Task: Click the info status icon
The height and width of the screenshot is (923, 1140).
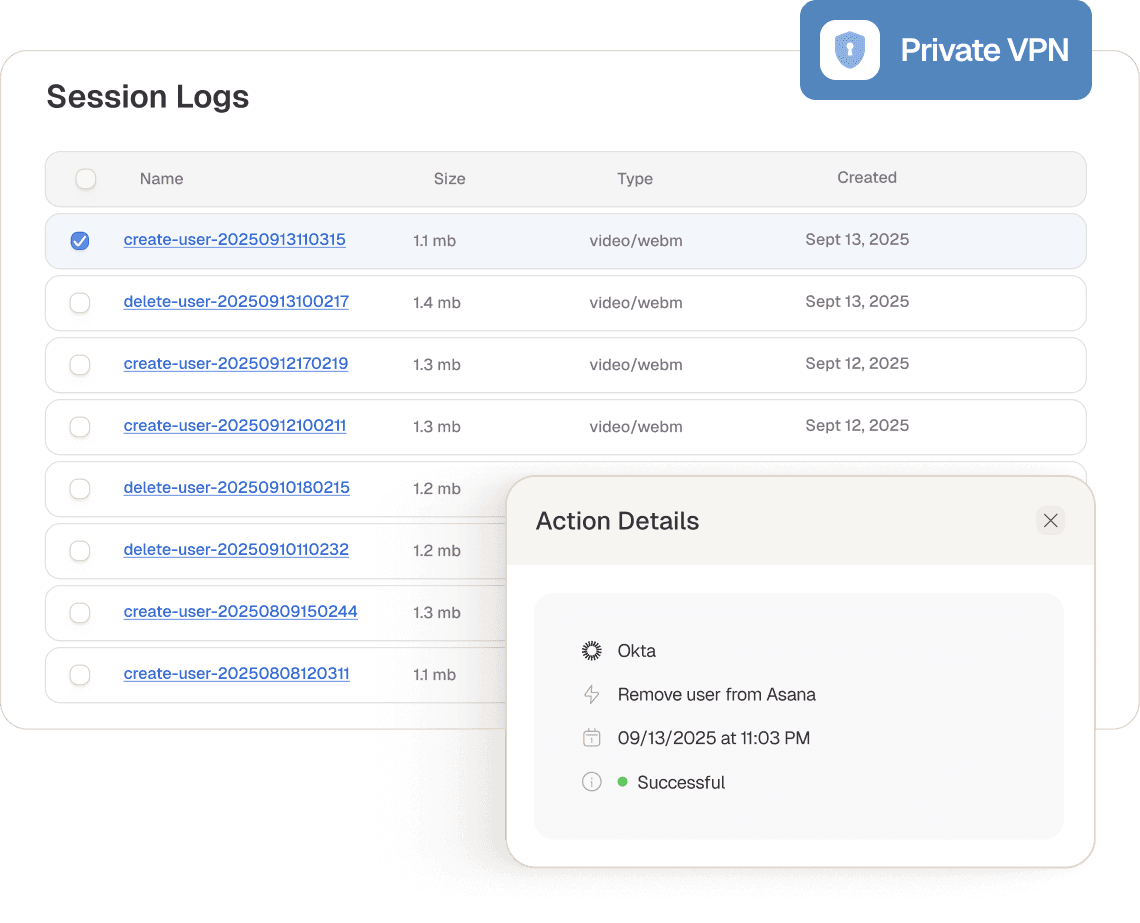Action: [x=591, y=782]
